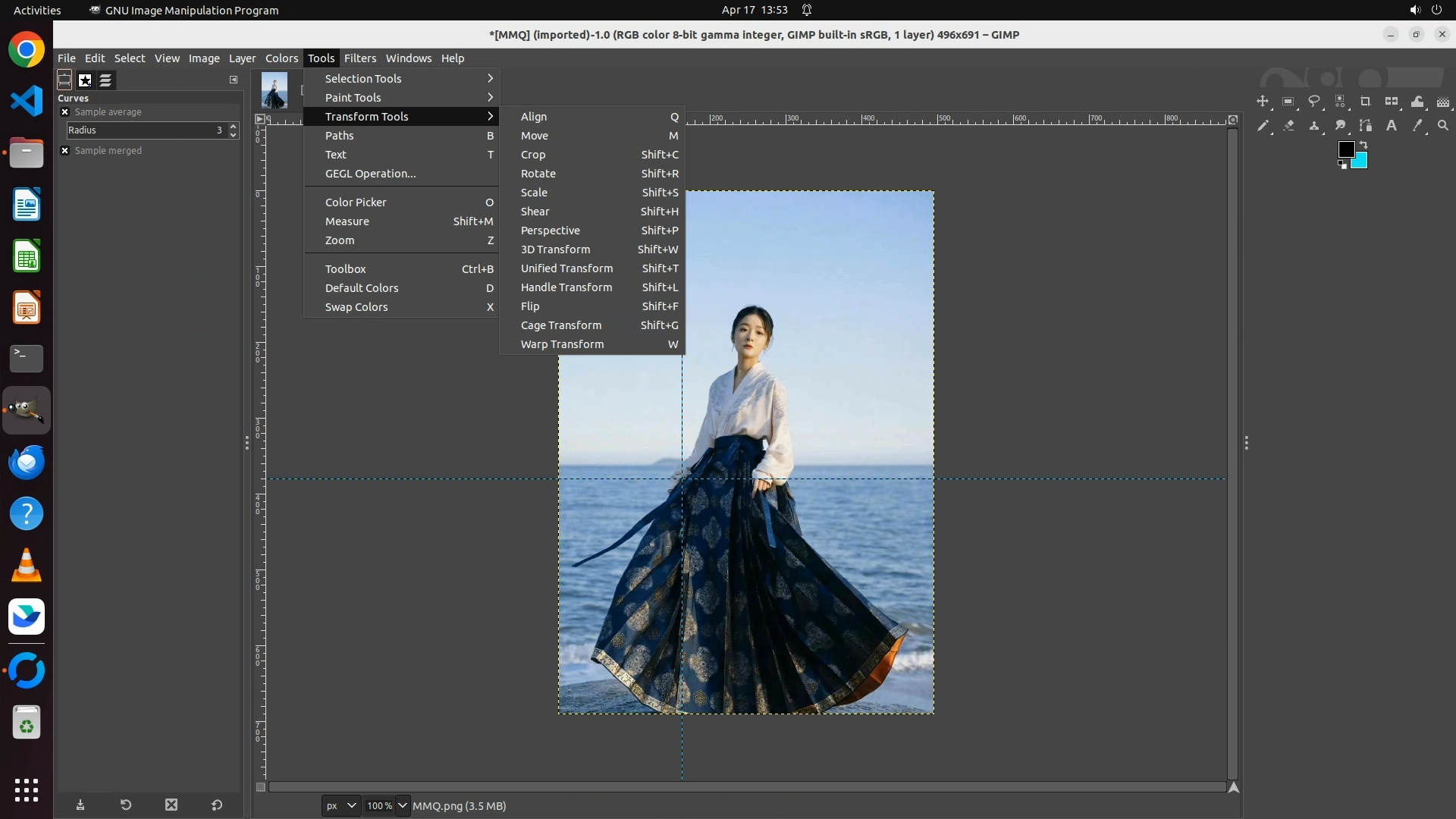1456x819 pixels.
Task: Select the Color Picker eyedropper icon
Action: point(1417,126)
